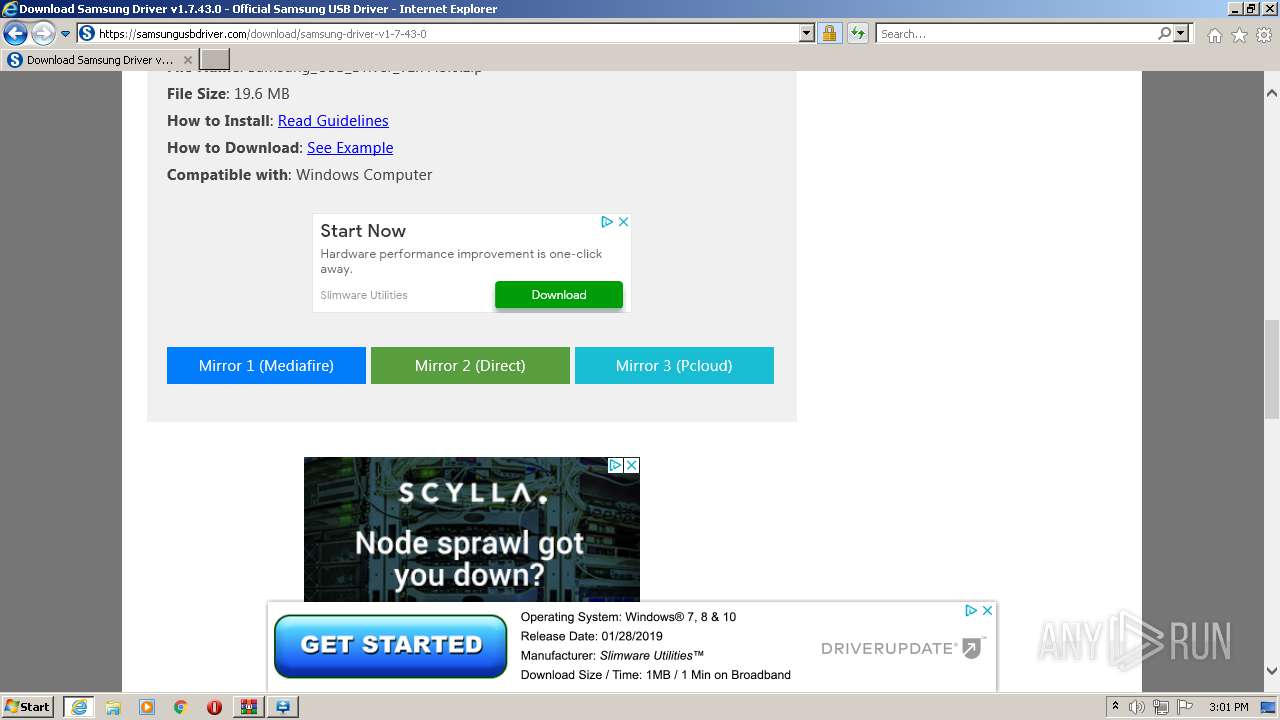Click the File Size 19.6 MB text
The image size is (1280, 720).
pos(228,94)
